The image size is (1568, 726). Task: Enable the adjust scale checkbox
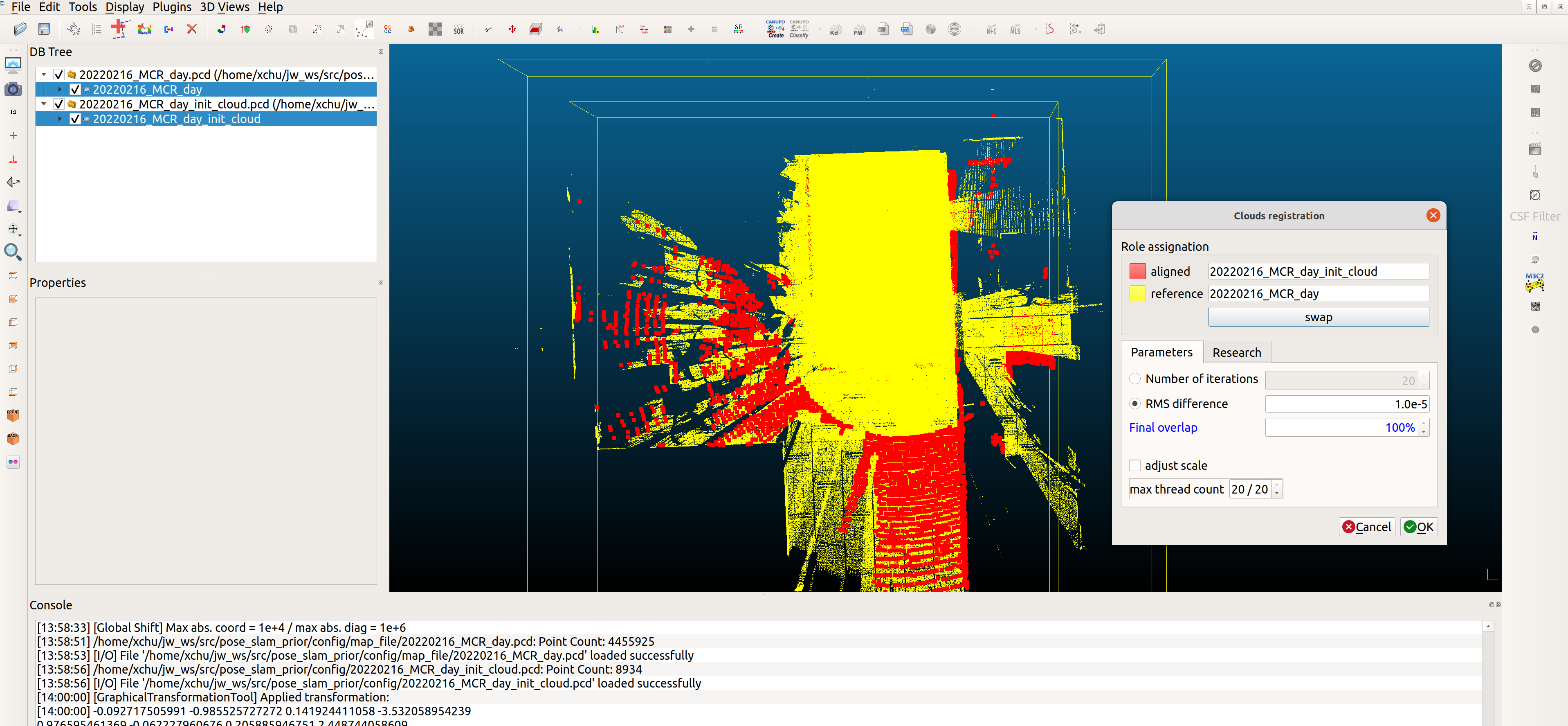(x=1134, y=465)
